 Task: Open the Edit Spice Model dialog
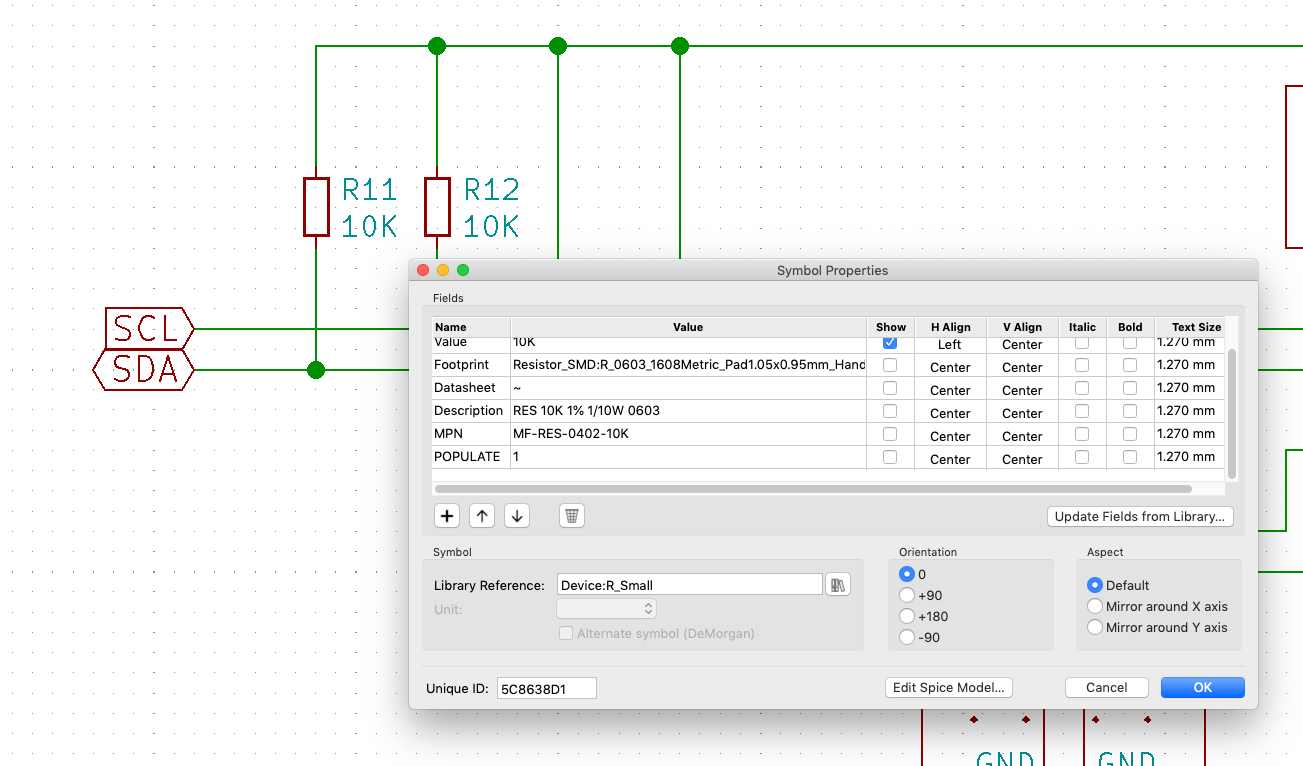[x=948, y=687]
